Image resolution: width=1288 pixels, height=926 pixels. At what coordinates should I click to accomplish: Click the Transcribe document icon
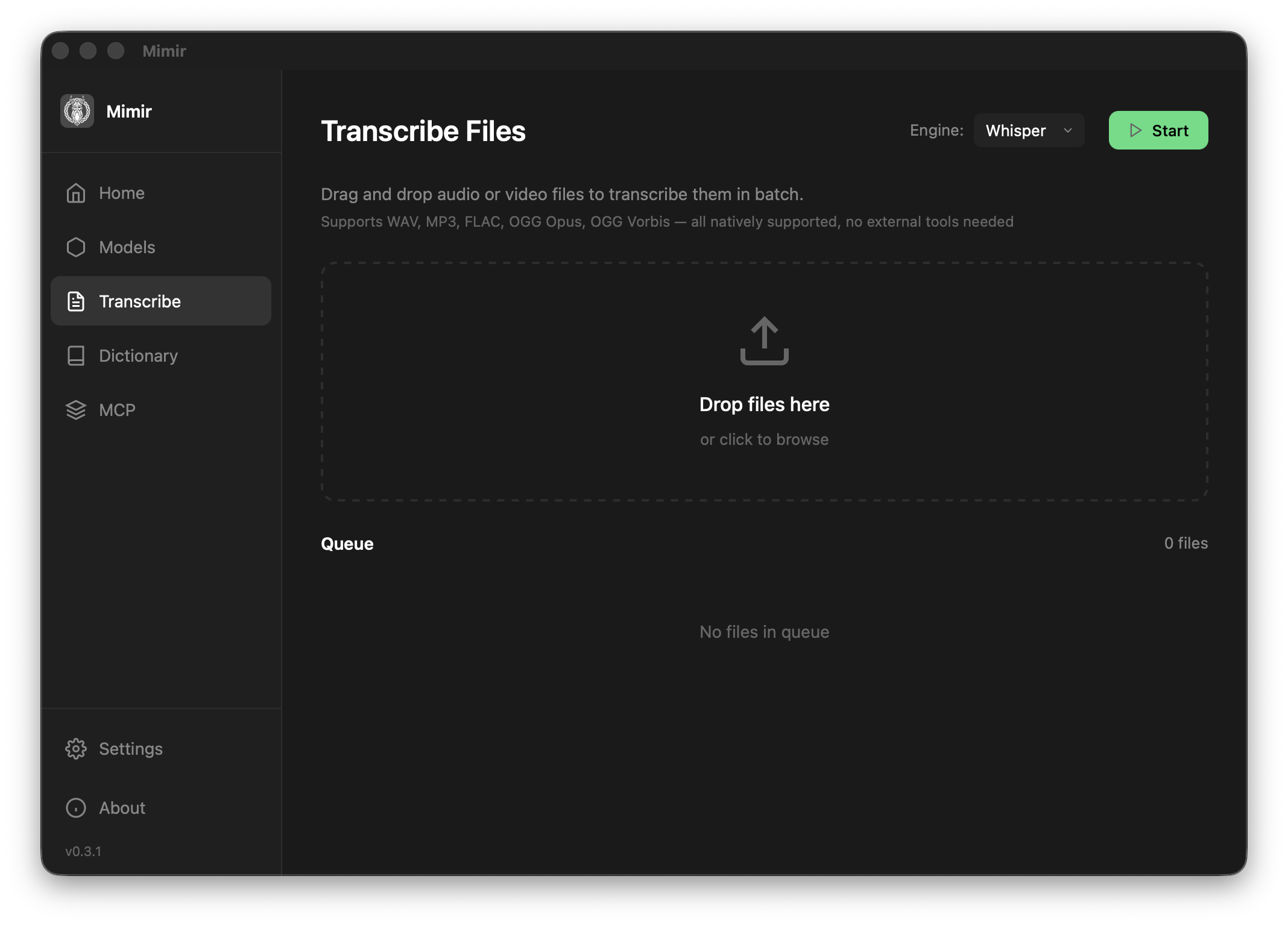(x=76, y=301)
